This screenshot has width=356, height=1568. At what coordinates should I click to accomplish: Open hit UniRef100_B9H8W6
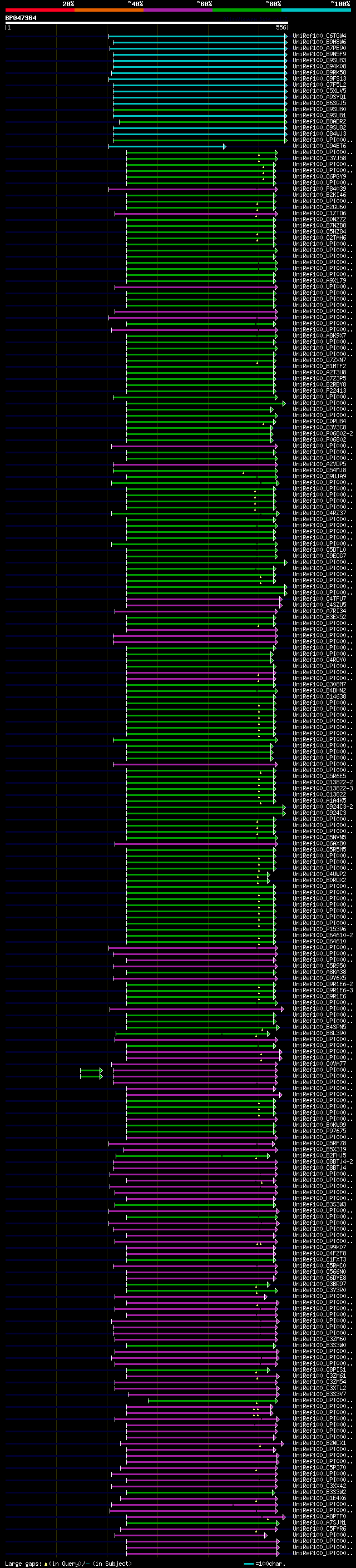[x=319, y=42]
